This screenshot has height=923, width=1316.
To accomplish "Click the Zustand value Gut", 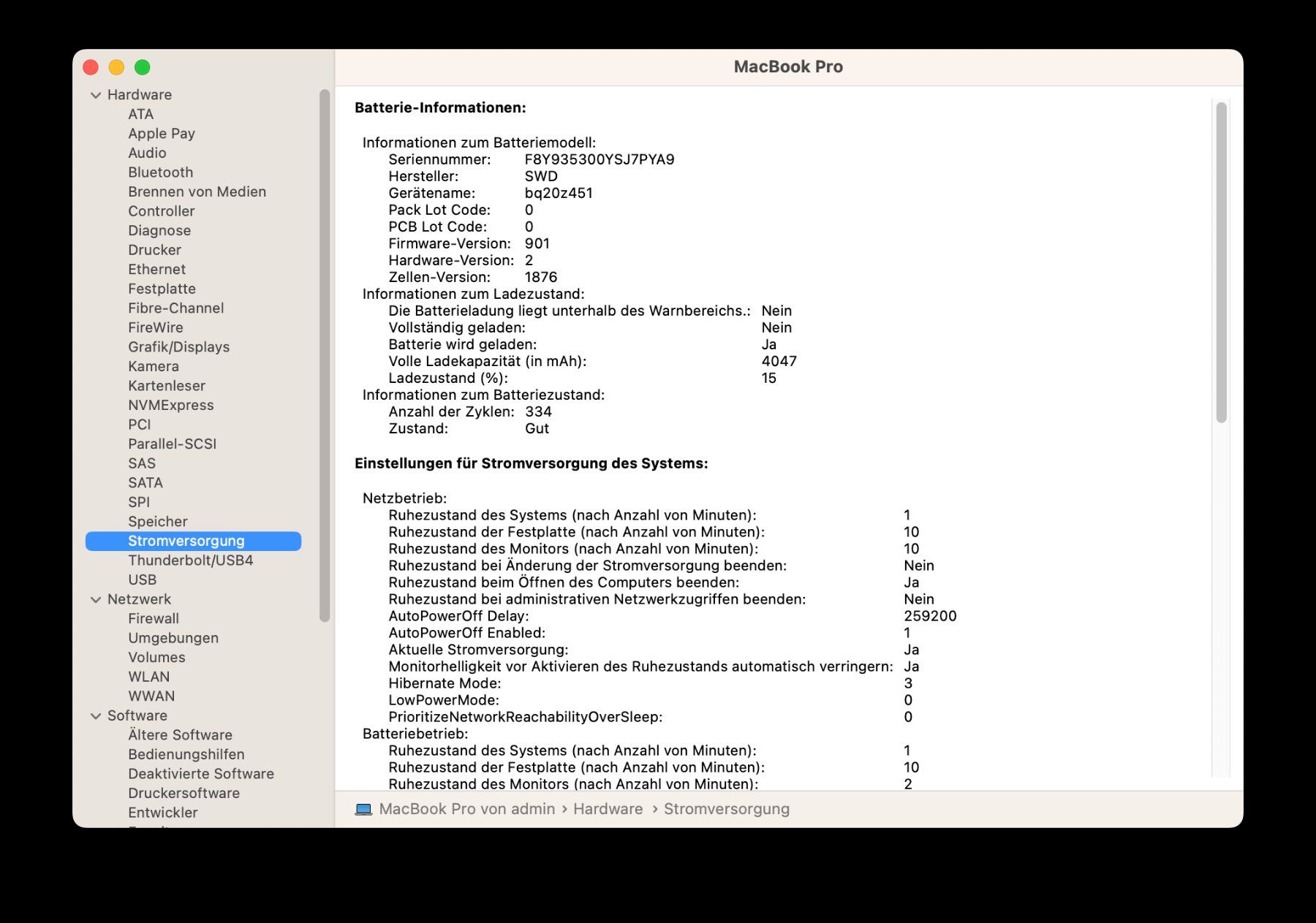I will point(537,428).
